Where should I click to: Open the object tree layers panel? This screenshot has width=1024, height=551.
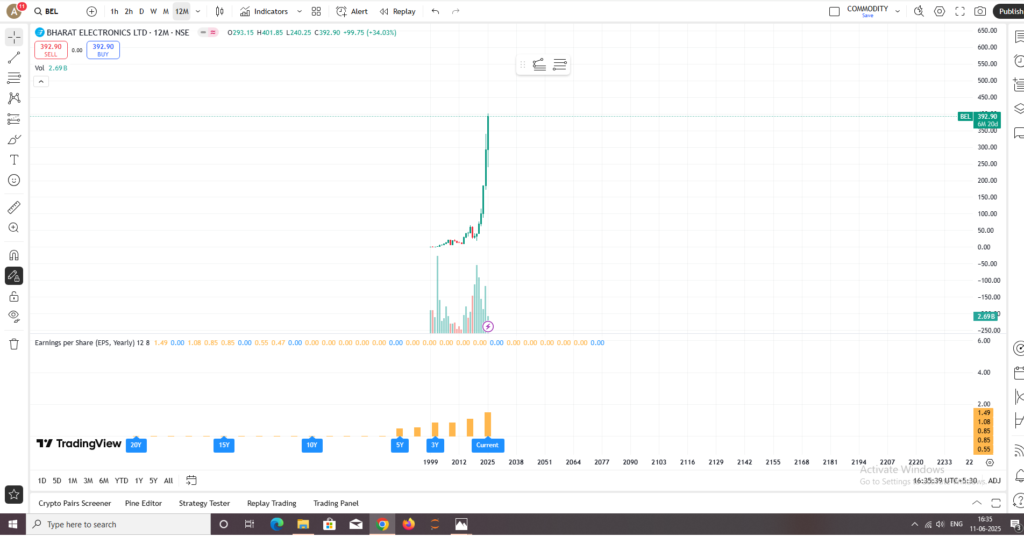pyautogui.click(x=1019, y=108)
